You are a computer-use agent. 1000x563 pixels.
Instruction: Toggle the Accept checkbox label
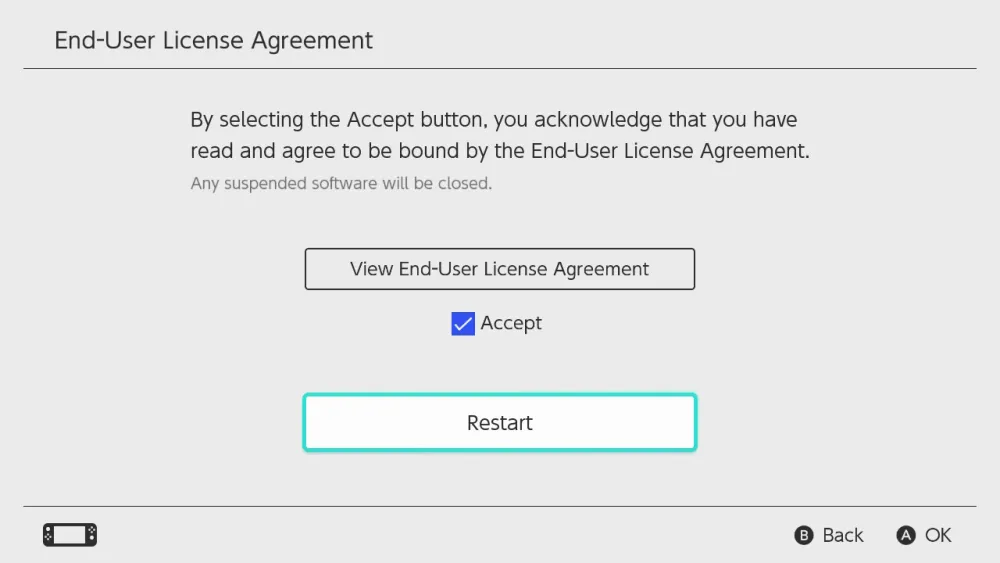[511, 323]
